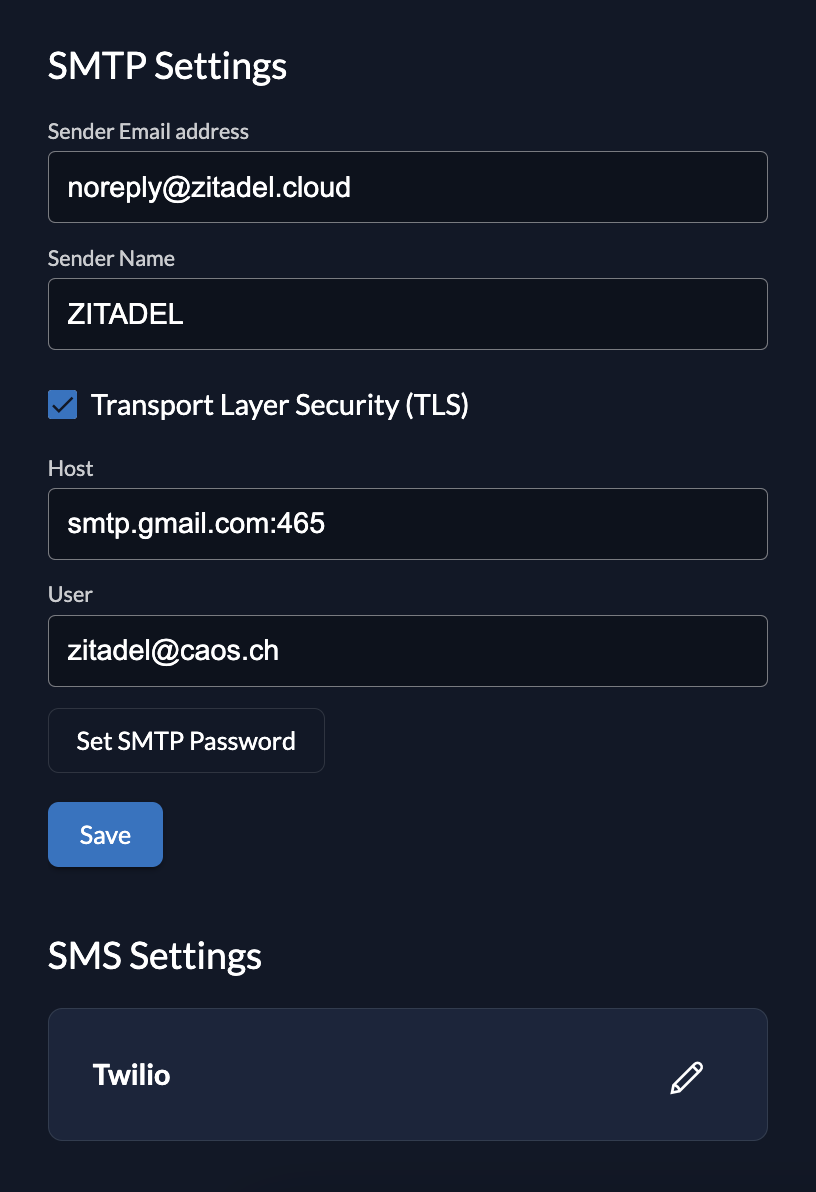Open the Twilio SMS provider card
The width and height of the screenshot is (816, 1192).
(x=400, y=1074)
